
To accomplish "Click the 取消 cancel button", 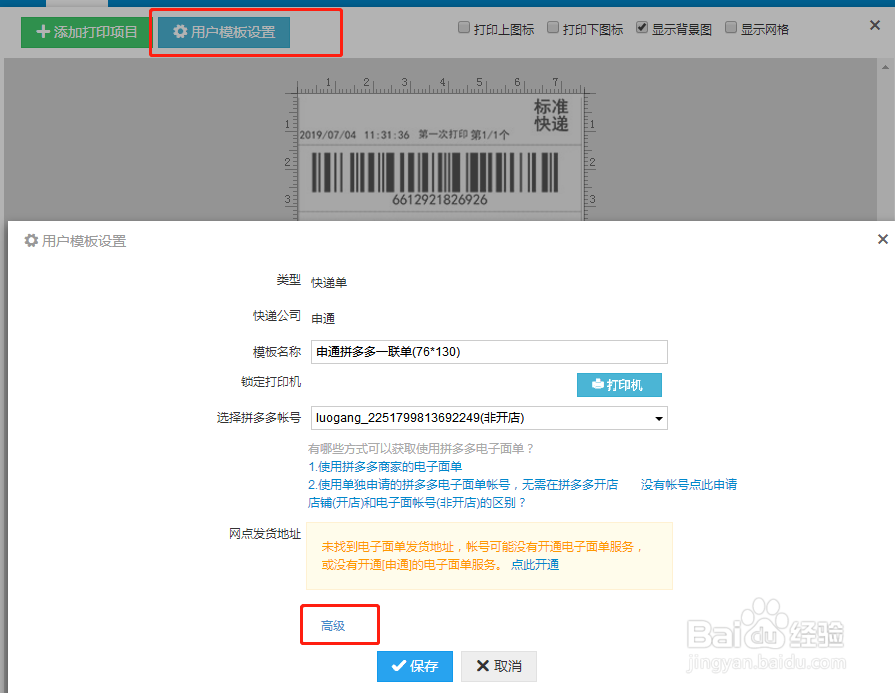I will (x=499, y=666).
